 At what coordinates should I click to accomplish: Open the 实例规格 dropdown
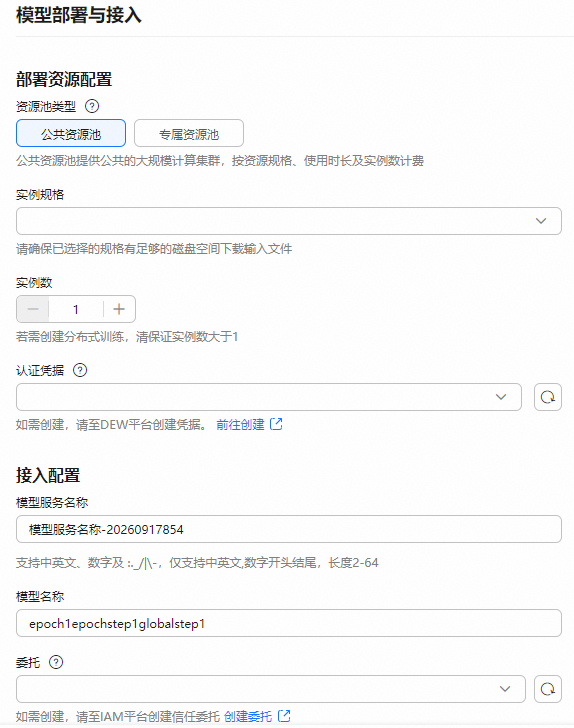pyautogui.click(x=289, y=221)
